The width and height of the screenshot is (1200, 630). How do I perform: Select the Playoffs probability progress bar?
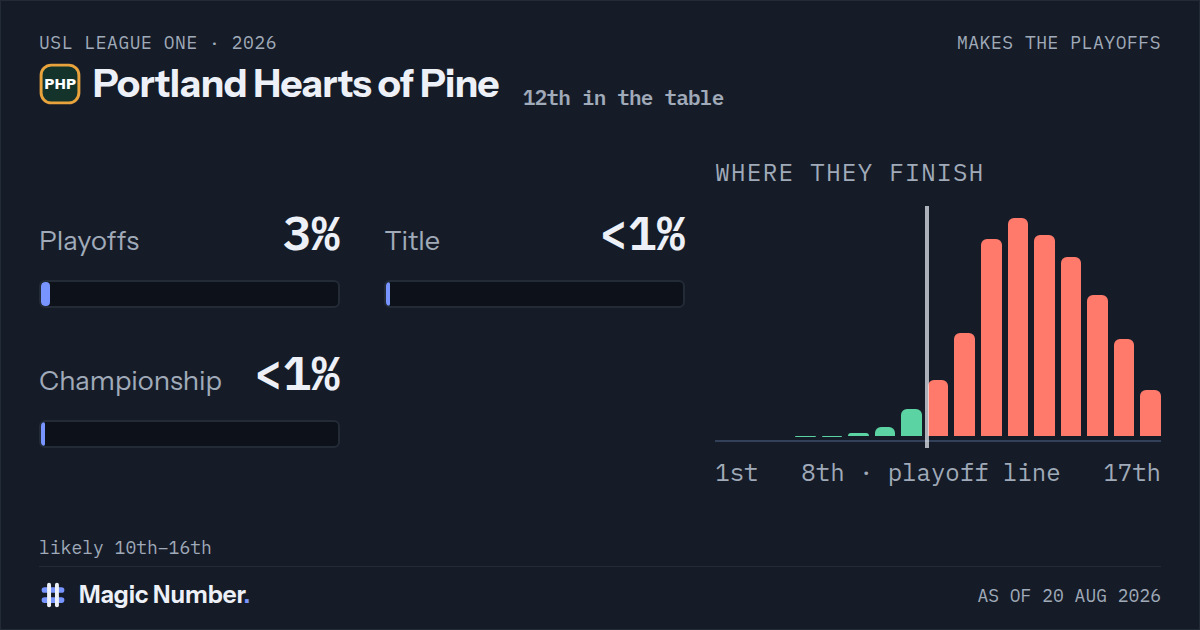coord(189,294)
